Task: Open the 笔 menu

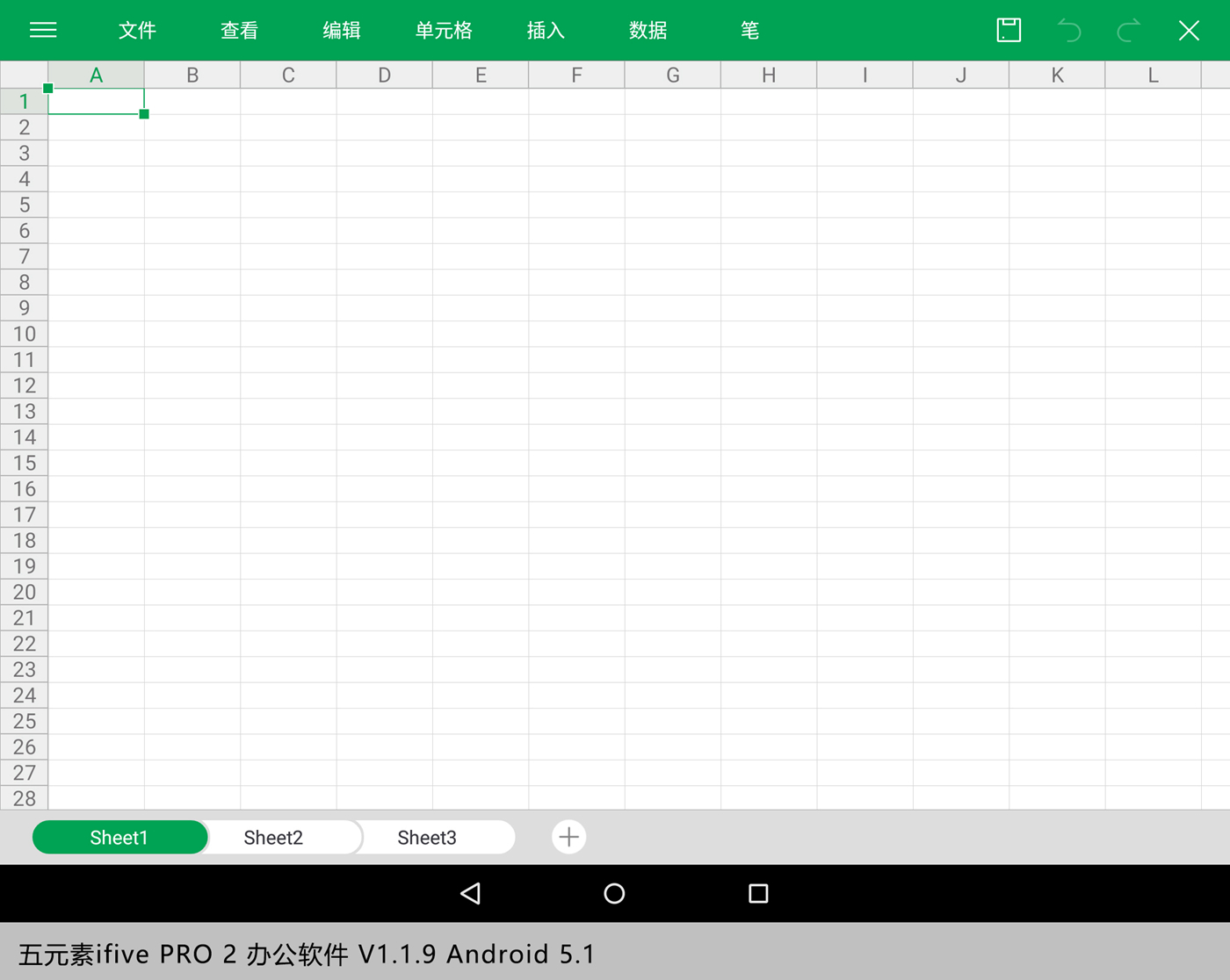Action: [x=749, y=30]
